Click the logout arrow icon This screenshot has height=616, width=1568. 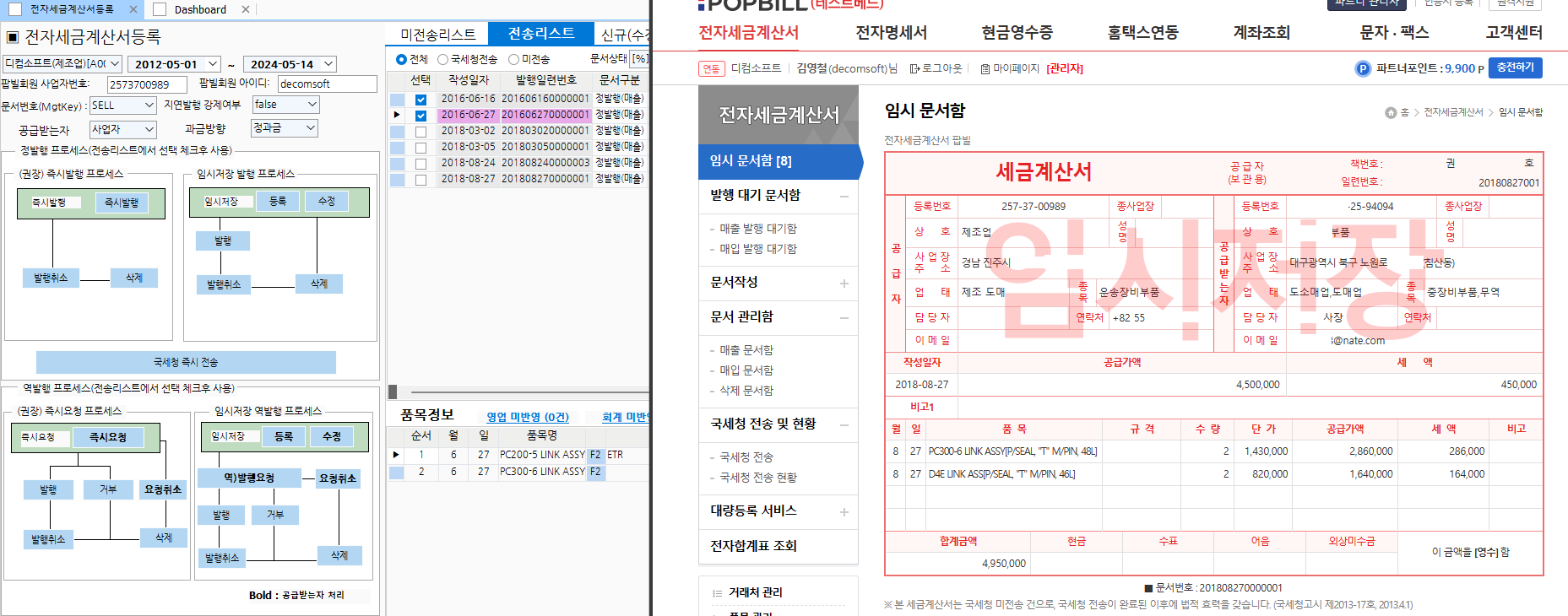(x=914, y=68)
